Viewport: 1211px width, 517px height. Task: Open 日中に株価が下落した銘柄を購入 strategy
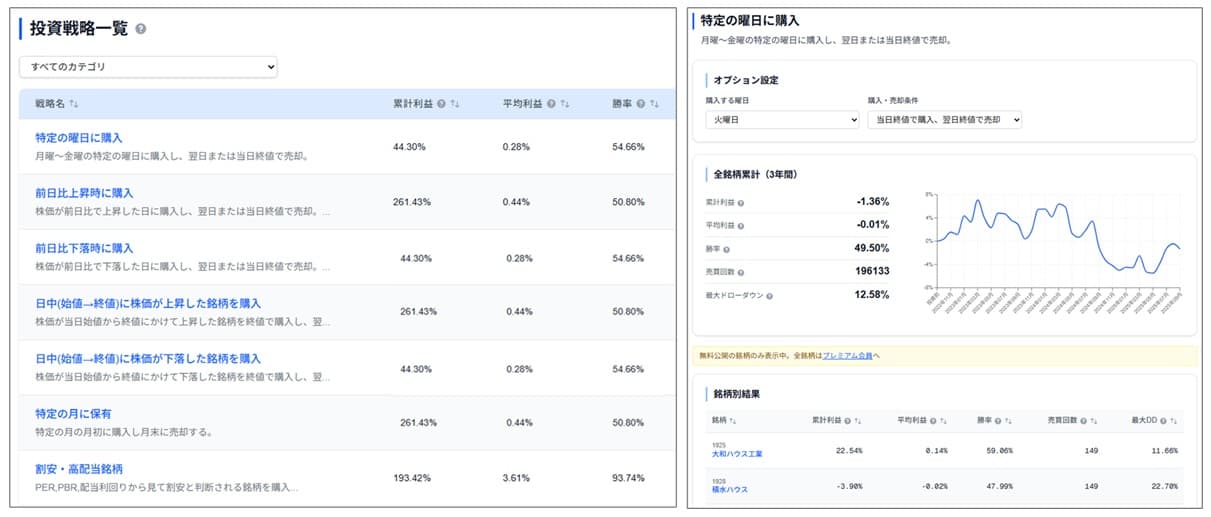pyautogui.click(x=148, y=358)
